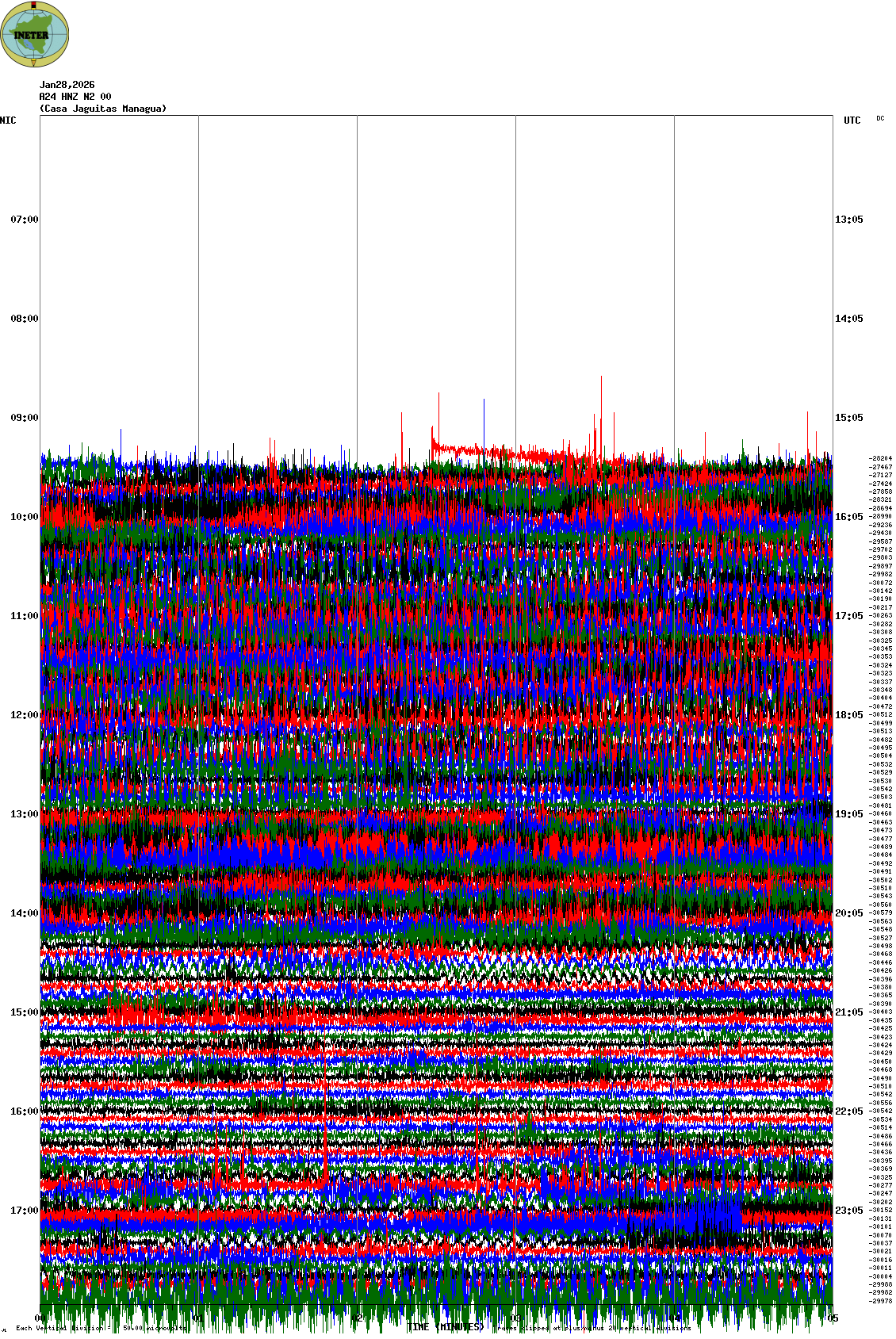Click the 07:00 local time marker

(24, 220)
